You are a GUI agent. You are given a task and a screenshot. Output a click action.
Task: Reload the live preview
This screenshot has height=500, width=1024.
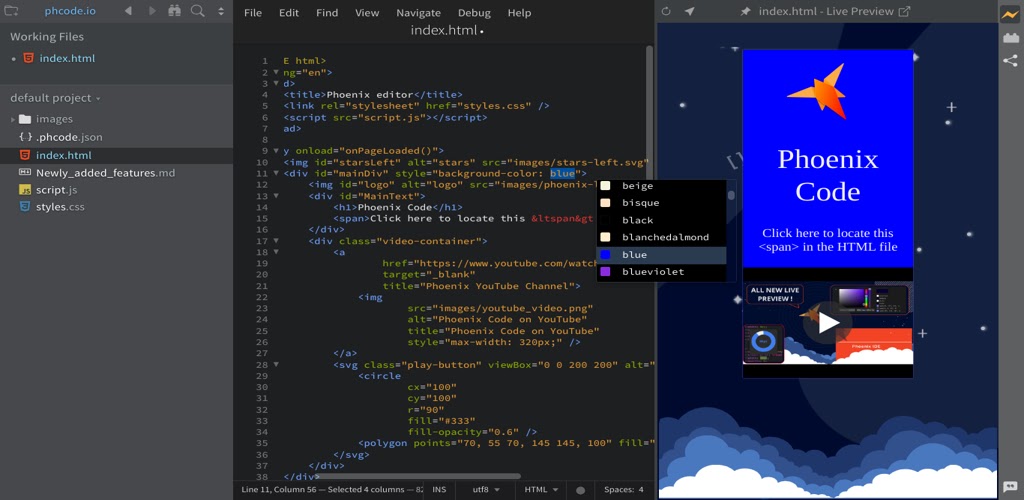(667, 12)
